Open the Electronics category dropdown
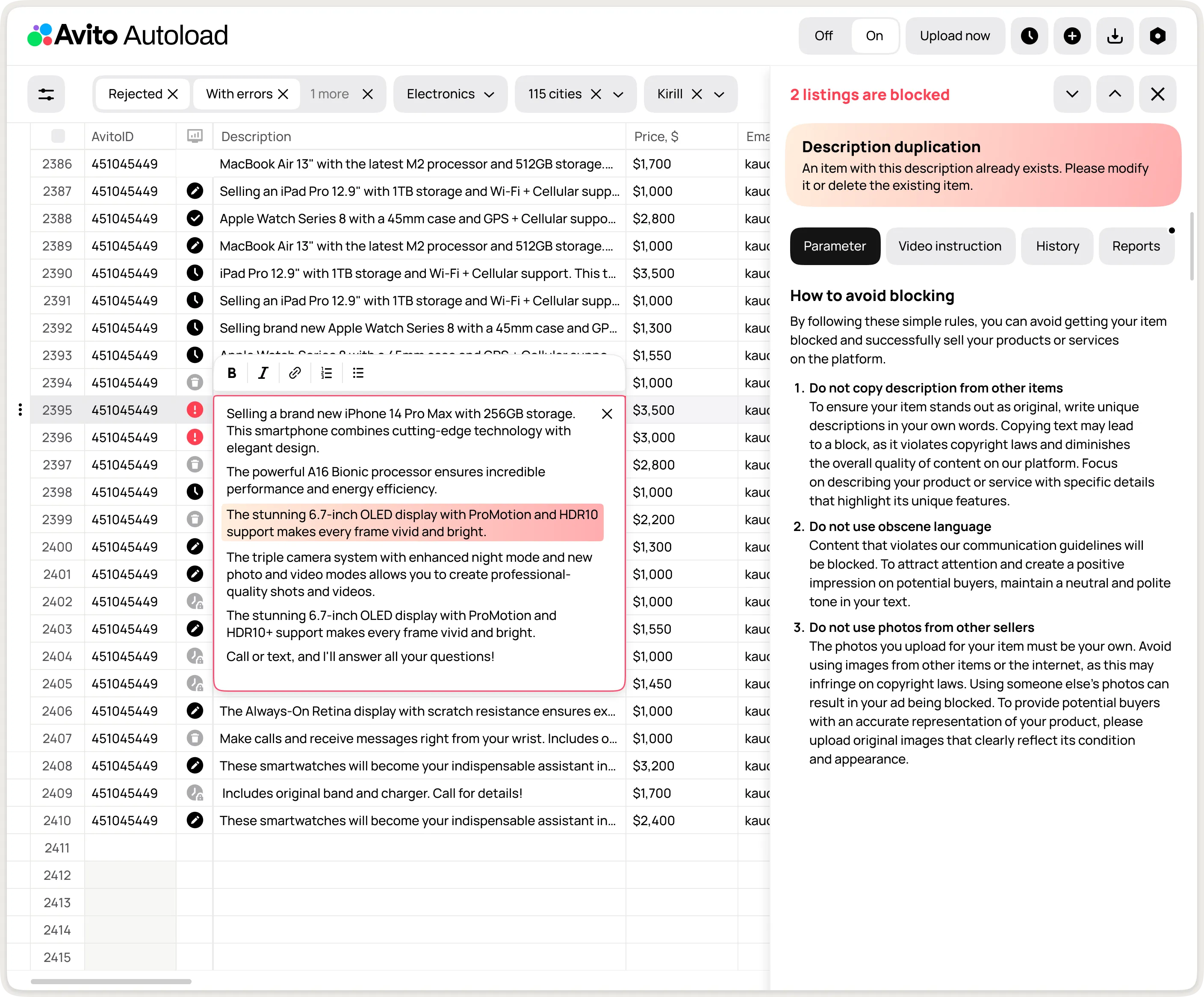The image size is (1204, 997). click(450, 94)
